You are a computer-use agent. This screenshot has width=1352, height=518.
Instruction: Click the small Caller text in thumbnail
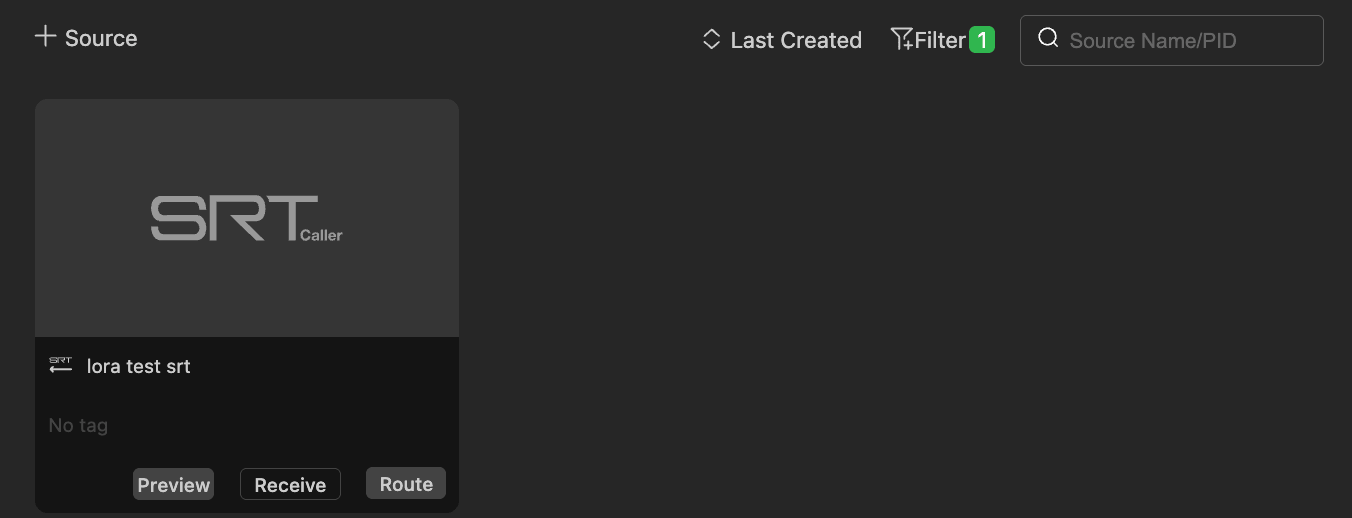click(321, 235)
